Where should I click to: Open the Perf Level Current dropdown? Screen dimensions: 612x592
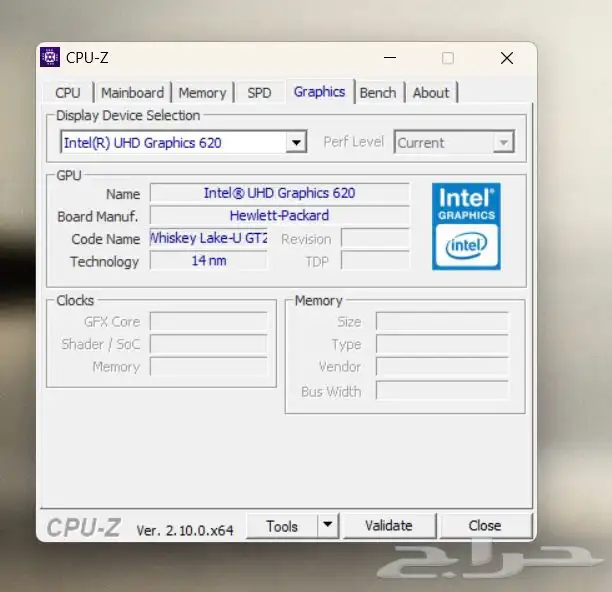(x=454, y=142)
